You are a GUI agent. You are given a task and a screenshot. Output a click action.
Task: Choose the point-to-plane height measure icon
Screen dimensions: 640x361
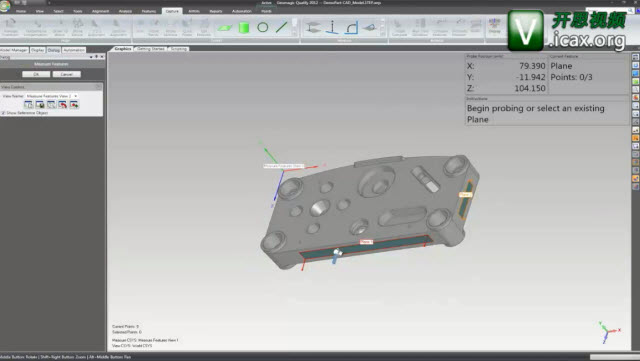(x=332, y=27)
